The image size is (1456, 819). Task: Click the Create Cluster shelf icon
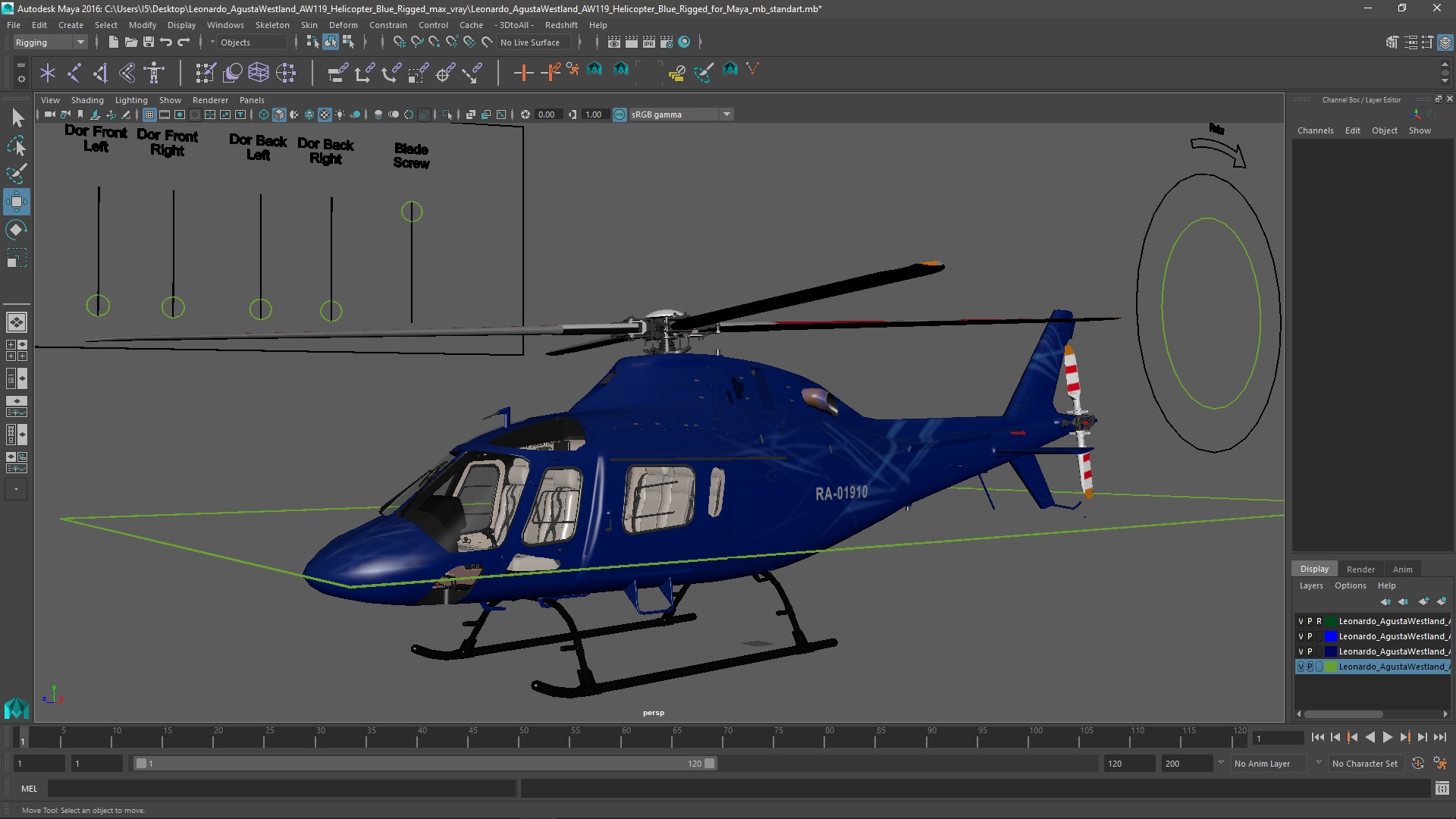tap(286, 73)
